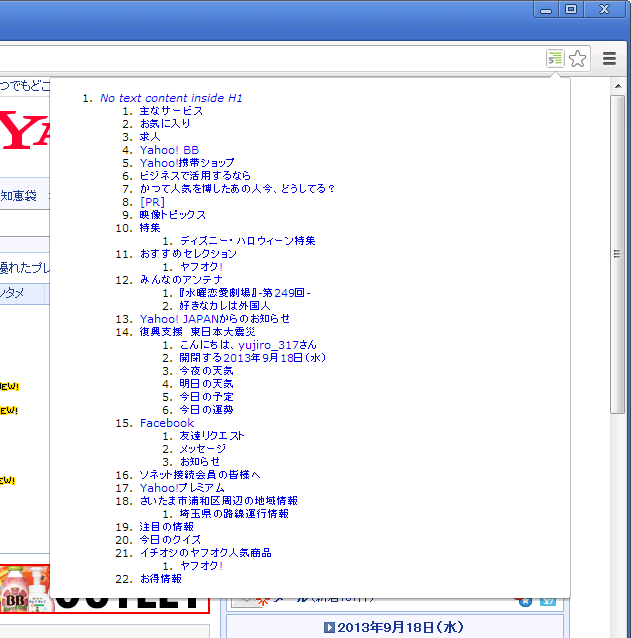Jump to こんにちは、yujiro_317さん subheading
631x638 pixels.
[248, 345]
